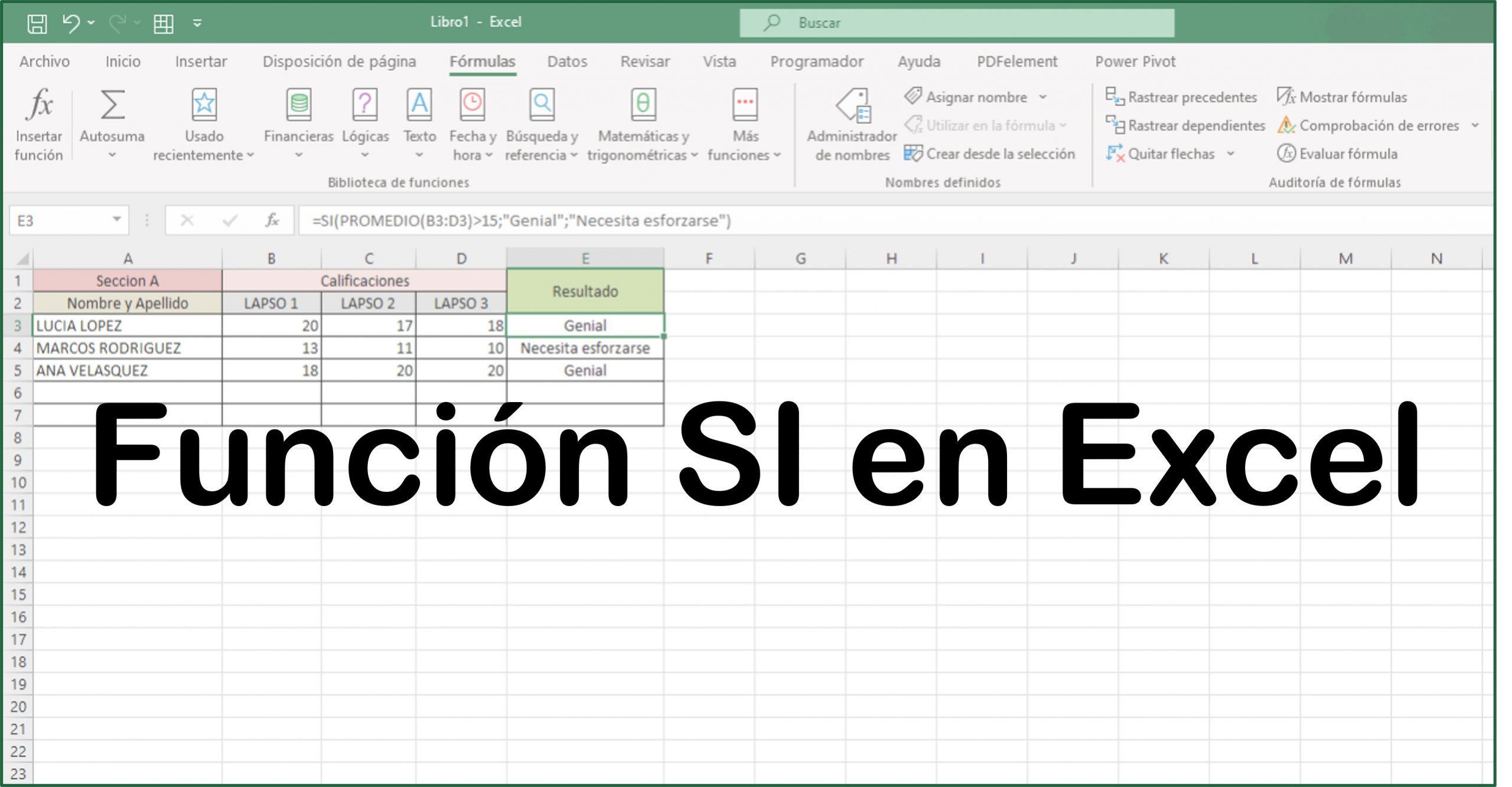Click the Undo arrow icon

tap(71, 23)
